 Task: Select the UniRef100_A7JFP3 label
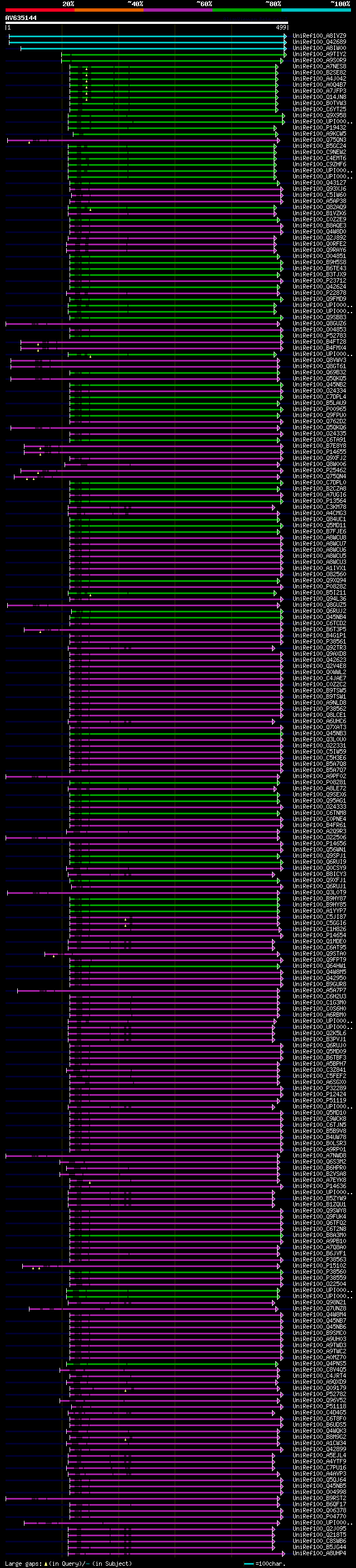(319, 91)
